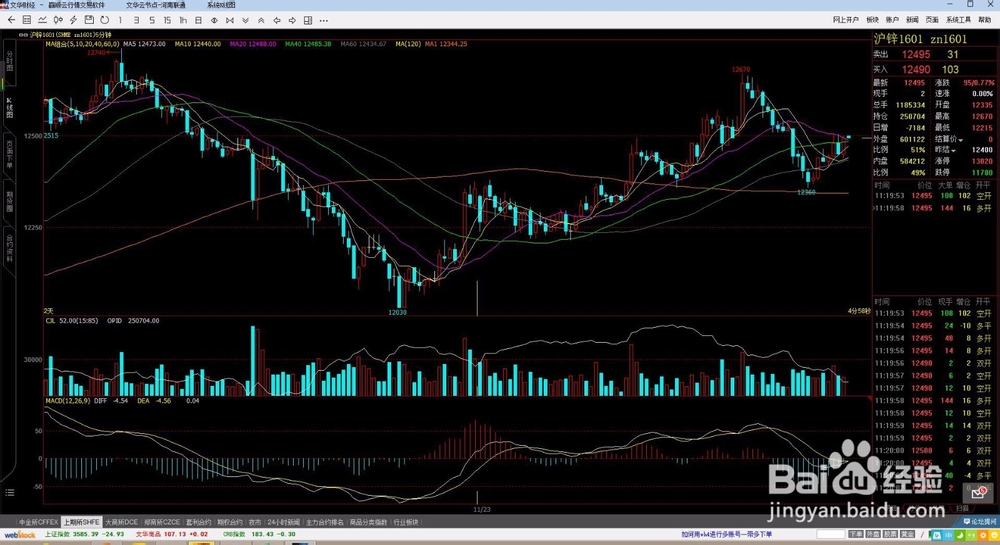
Task: Expand the 昨结 dropdown arrow
Action: (954, 150)
